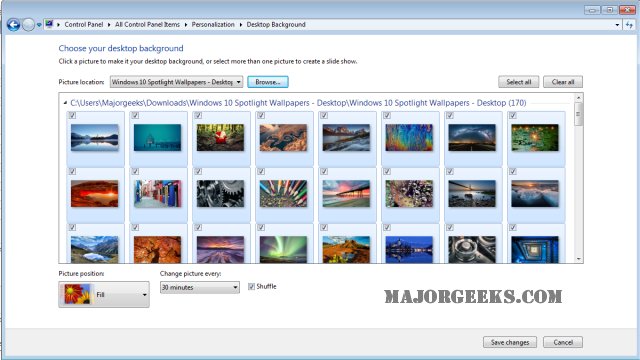This screenshot has height=360, width=640.
Task: Collapse the Spotlight Wallpapers folder group
Action: [65, 103]
